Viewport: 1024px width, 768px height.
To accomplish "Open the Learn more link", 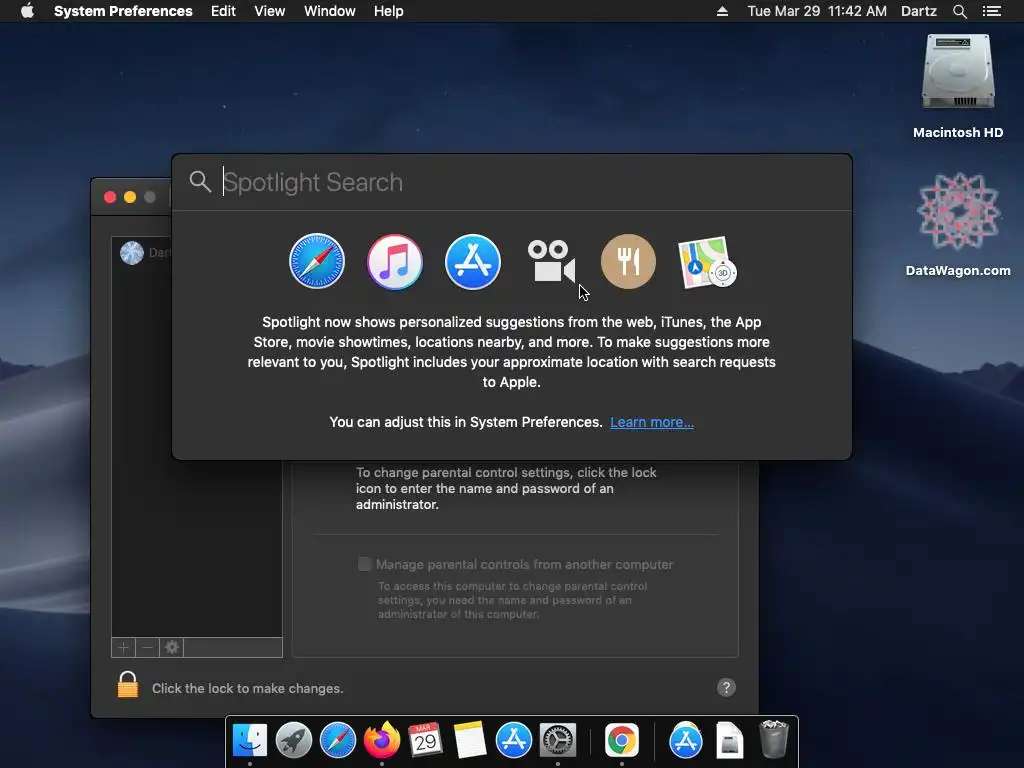I will (652, 422).
